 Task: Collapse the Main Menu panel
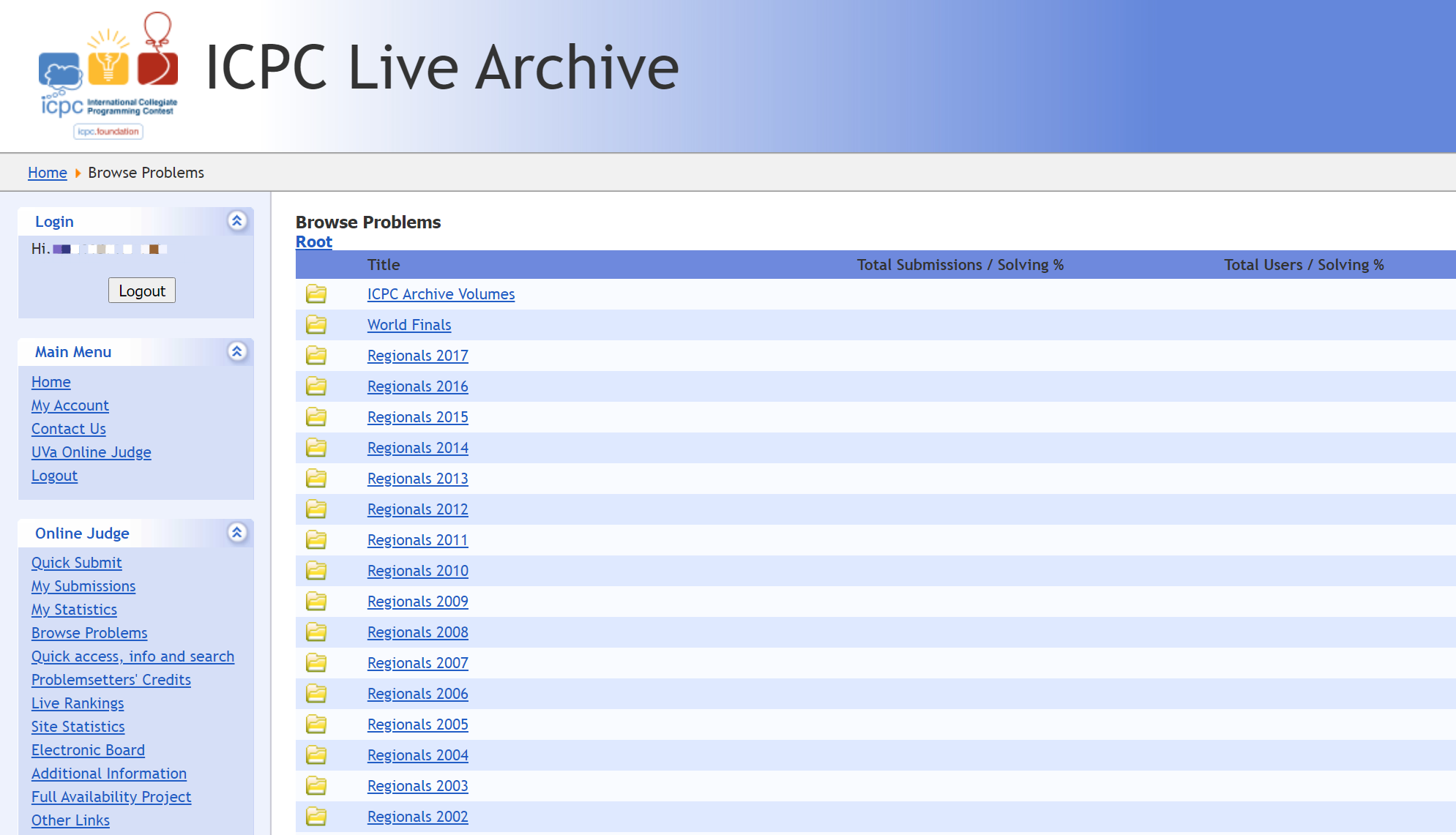pyautogui.click(x=236, y=351)
